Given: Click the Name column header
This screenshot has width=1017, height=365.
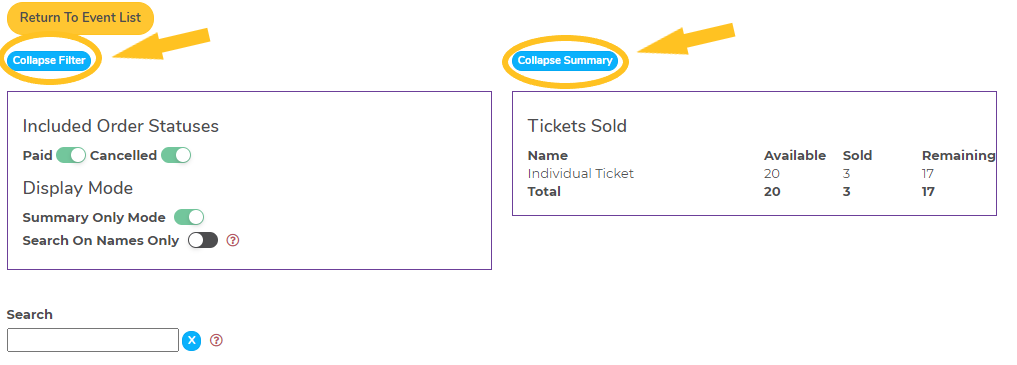Looking at the screenshot, I should point(547,156).
